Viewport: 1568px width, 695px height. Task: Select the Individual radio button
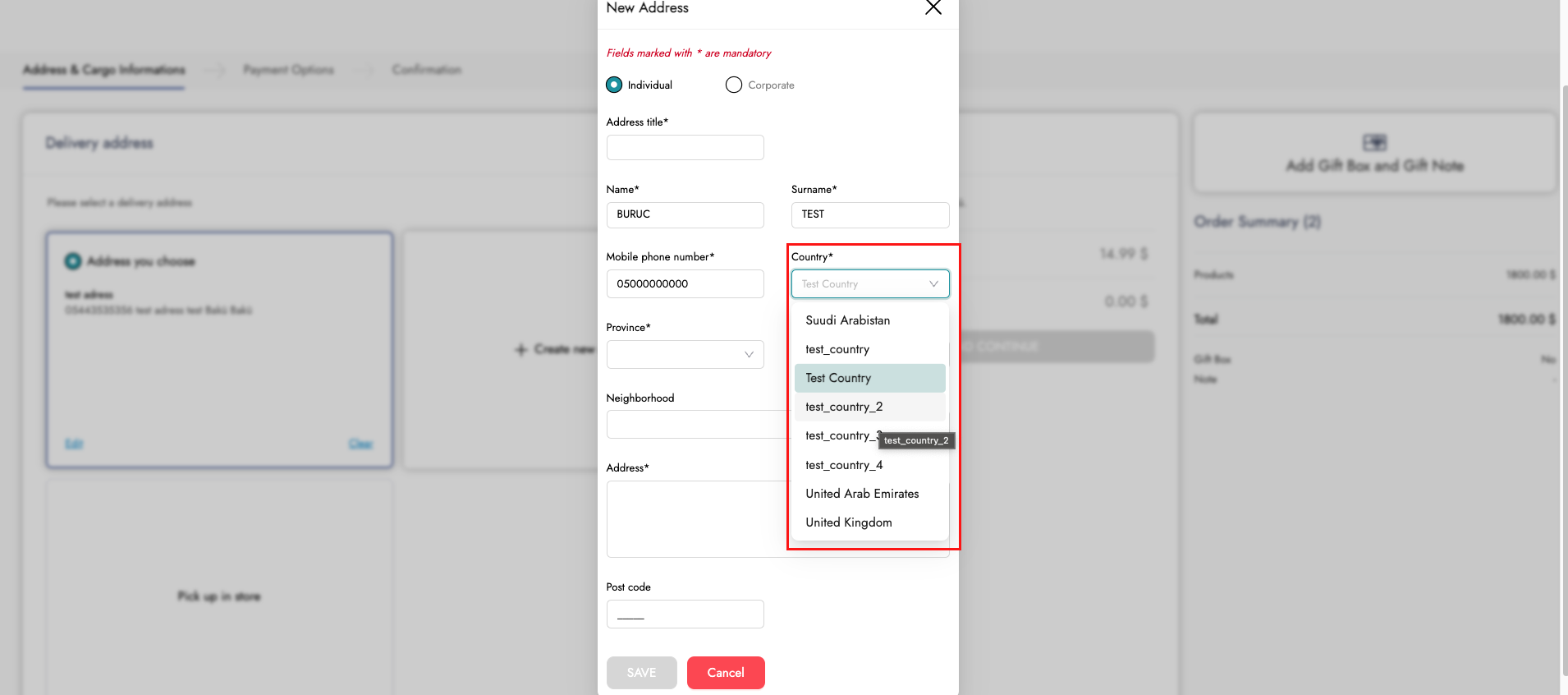pyautogui.click(x=614, y=85)
